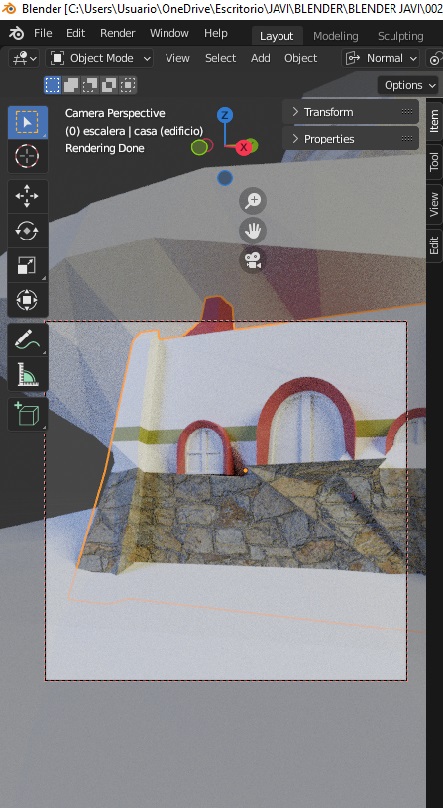Click the Z axis on navigation gizmo
Viewport: 443px width, 808px height.
click(x=225, y=115)
